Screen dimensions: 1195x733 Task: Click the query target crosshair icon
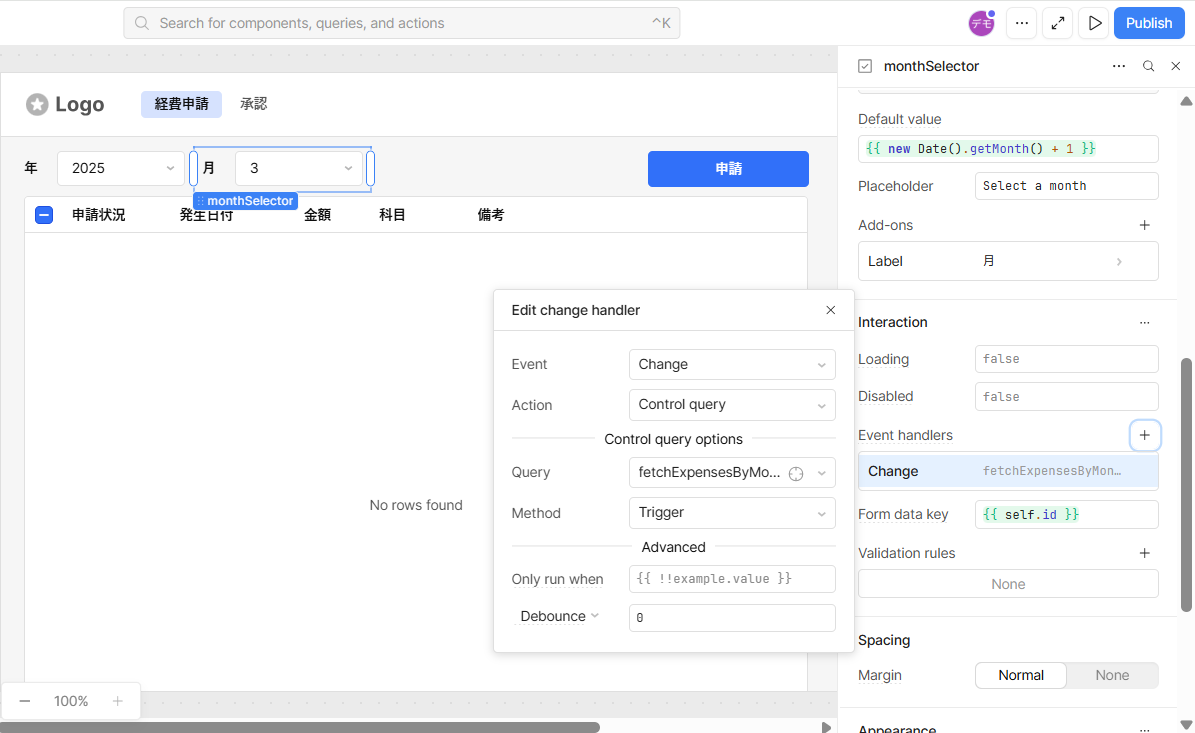796,473
